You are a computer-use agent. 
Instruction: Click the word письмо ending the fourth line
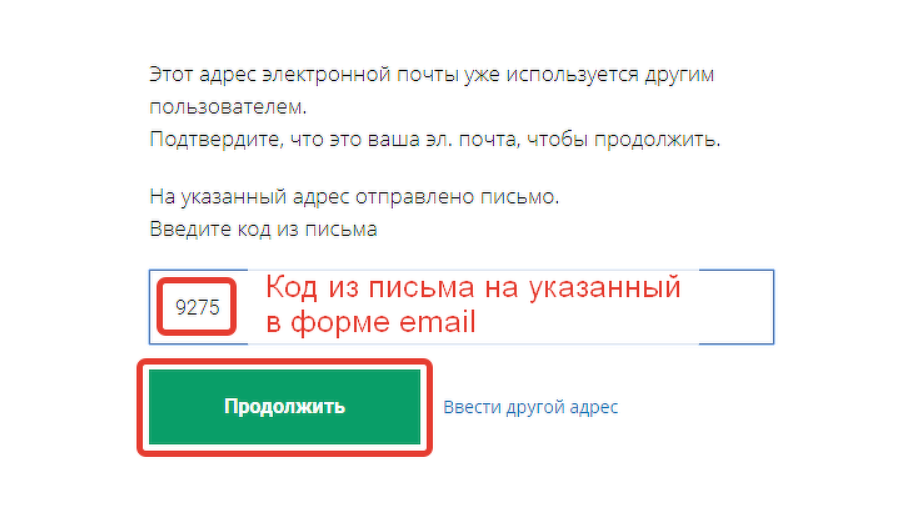click(519, 196)
